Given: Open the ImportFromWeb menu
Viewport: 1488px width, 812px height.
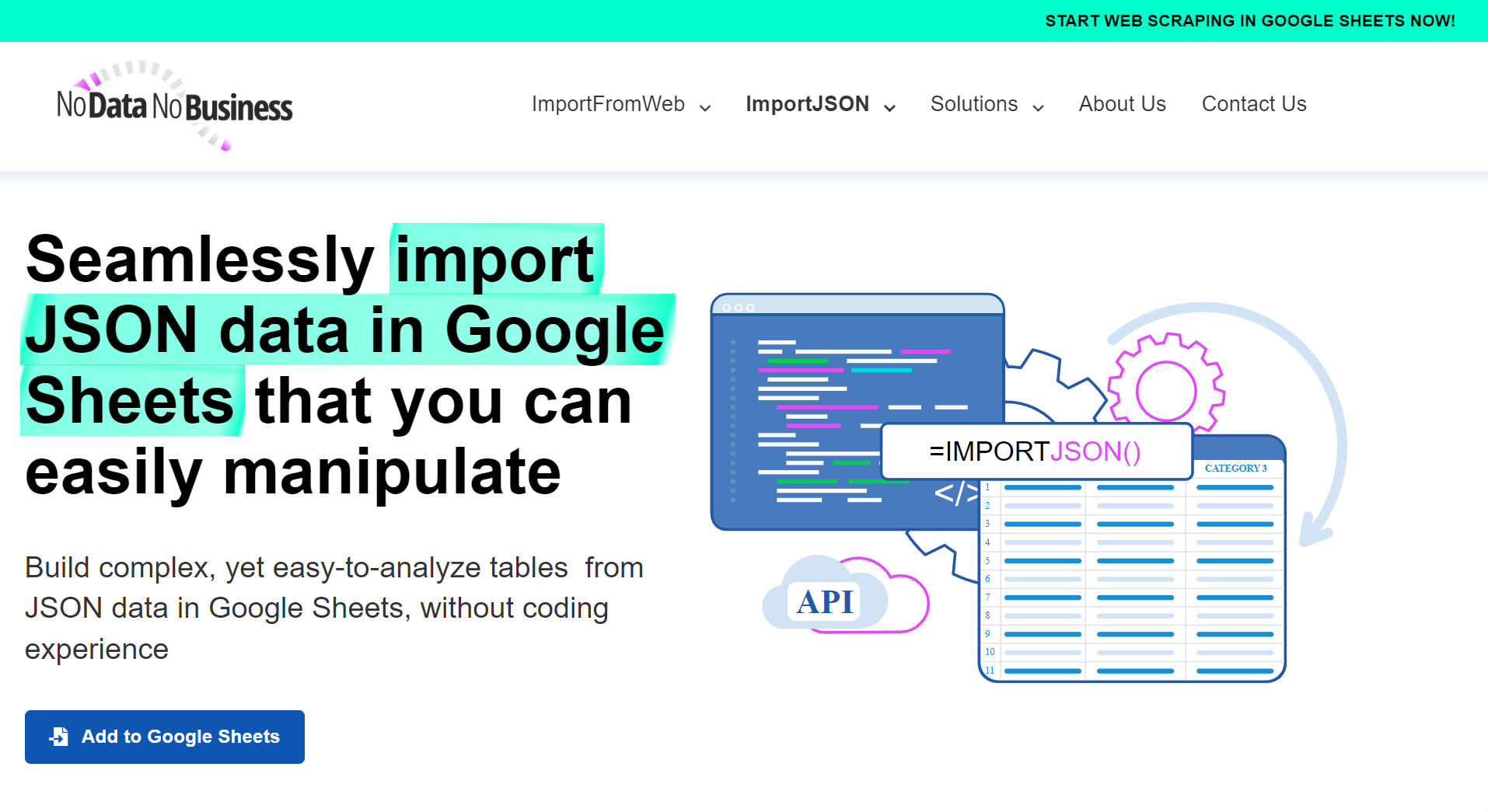Looking at the screenshot, I should click(x=608, y=104).
